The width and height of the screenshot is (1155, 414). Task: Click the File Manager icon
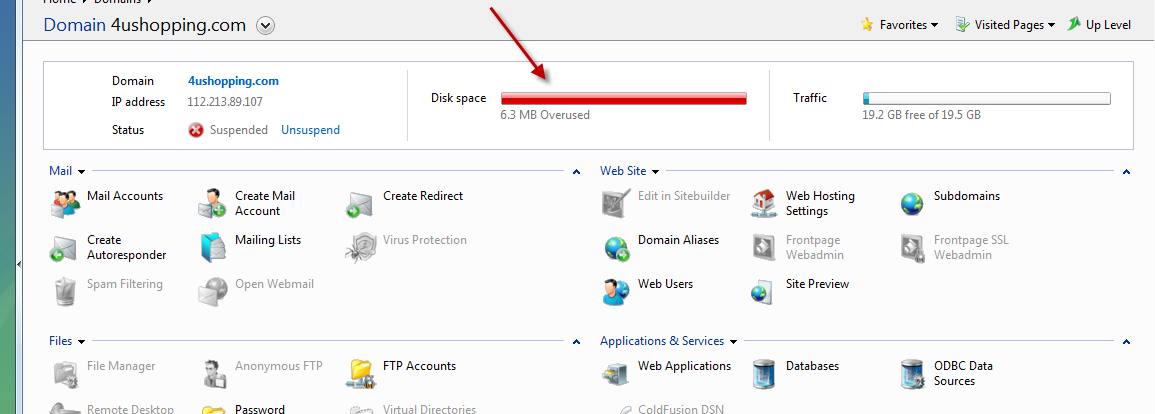(66, 374)
